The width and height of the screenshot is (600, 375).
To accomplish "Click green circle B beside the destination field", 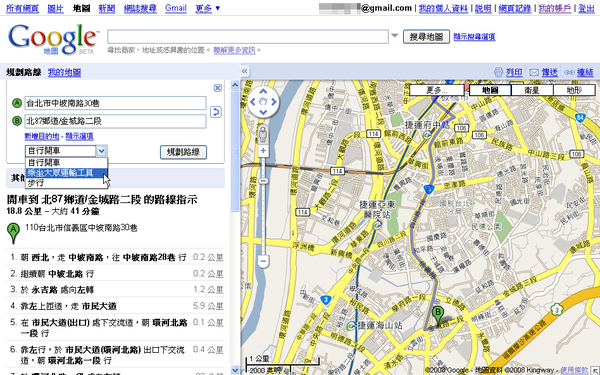I will [16, 121].
